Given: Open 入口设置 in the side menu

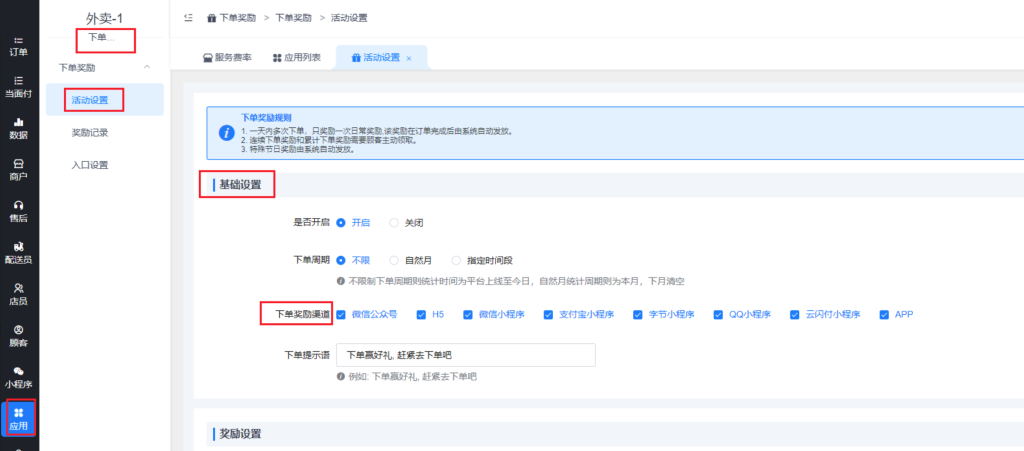Looking at the screenshot, I should pos(90,165).
